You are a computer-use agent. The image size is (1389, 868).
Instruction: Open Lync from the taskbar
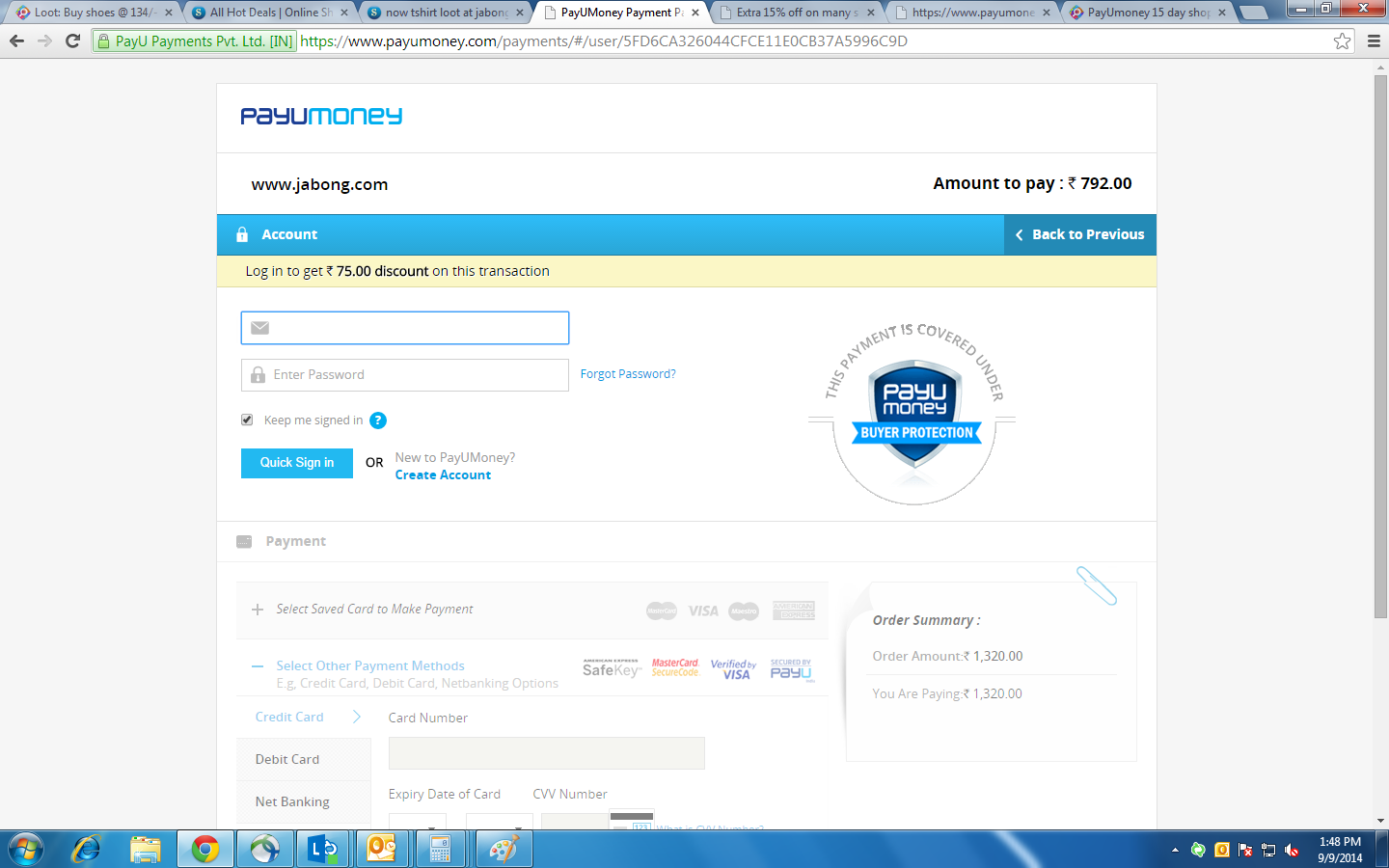click(x=323, y=850)
